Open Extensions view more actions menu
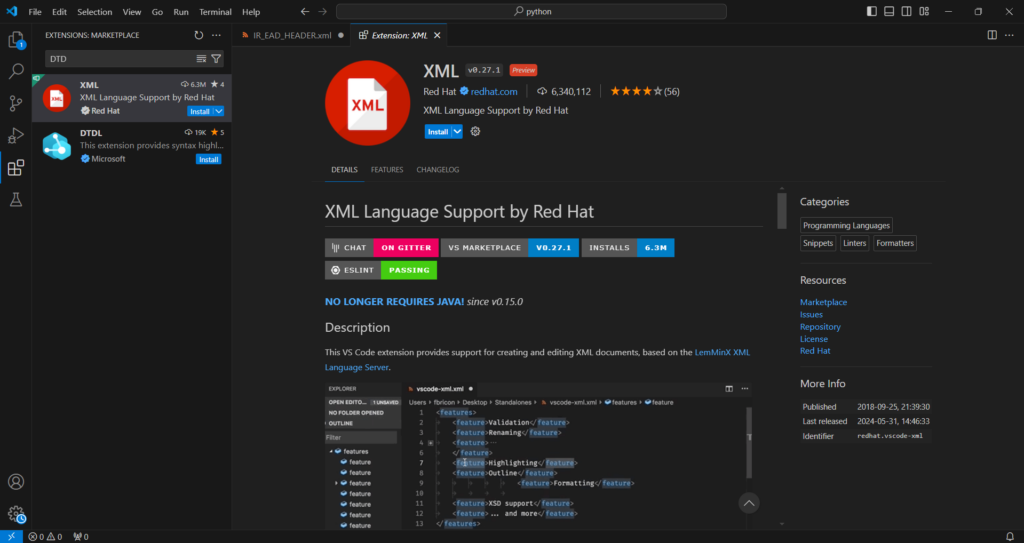 click(x=216, y=35)
